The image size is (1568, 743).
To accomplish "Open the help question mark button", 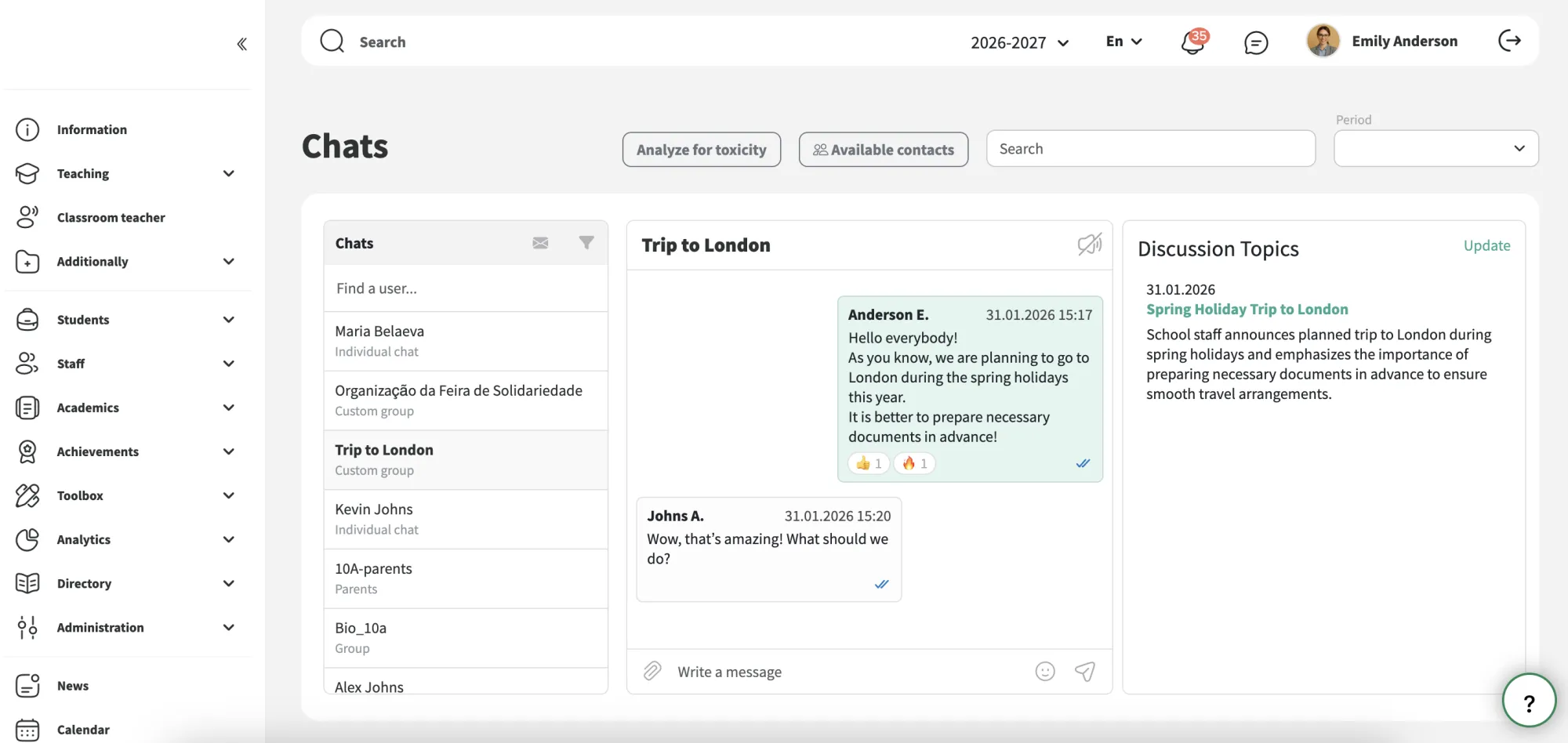I will click(1529, 701).
